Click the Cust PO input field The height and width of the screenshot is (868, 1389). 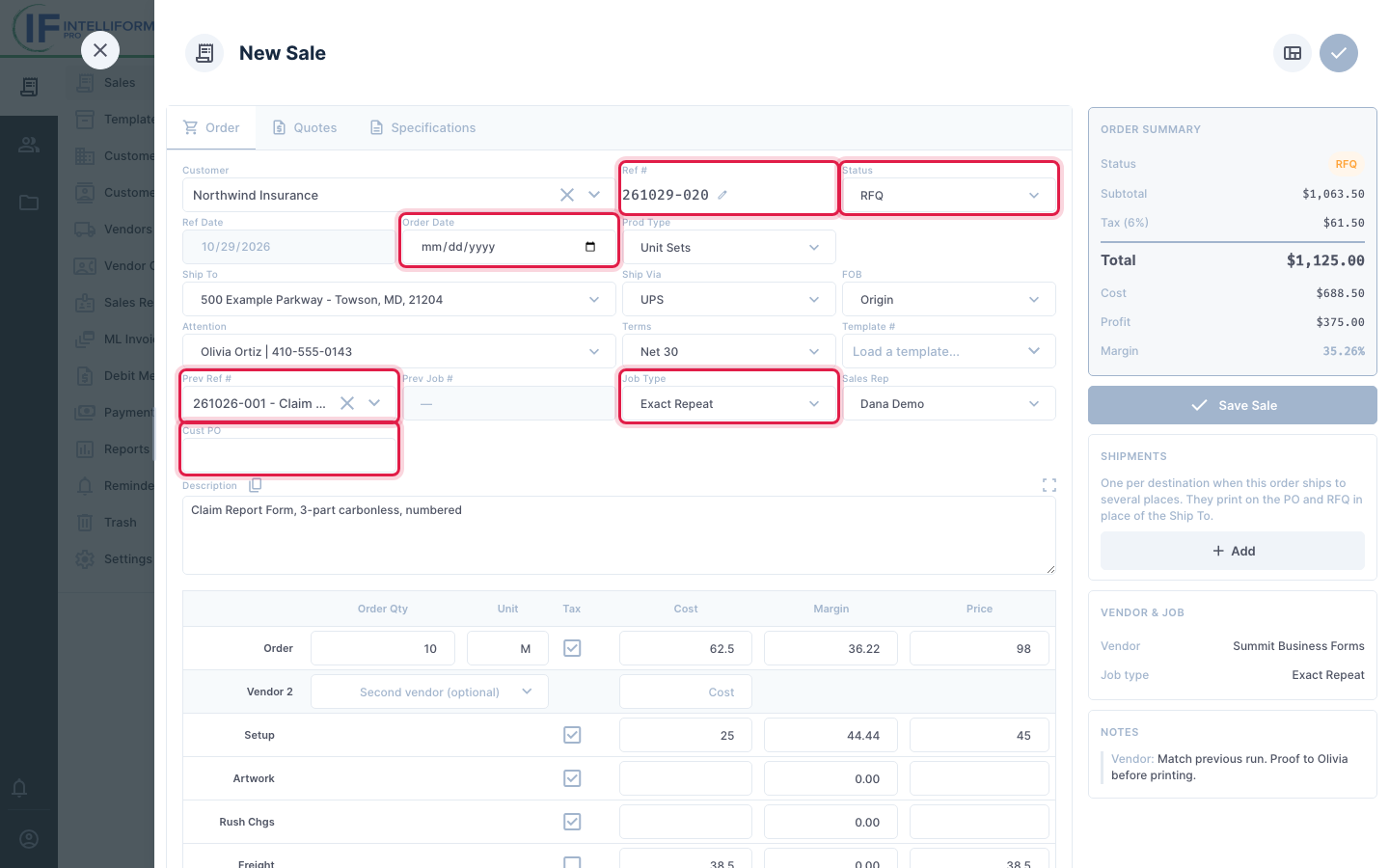tap(289, 455)
